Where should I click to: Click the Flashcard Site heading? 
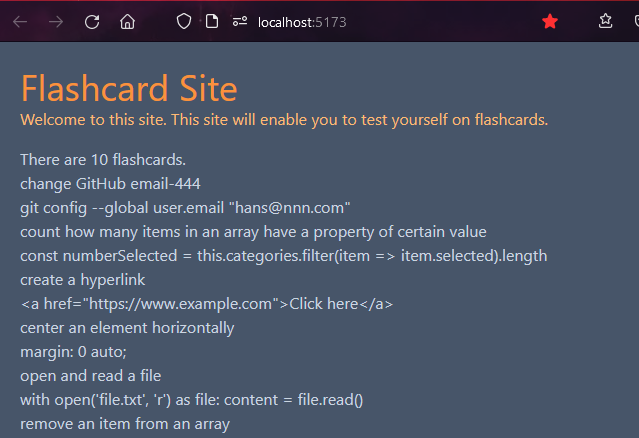(129, 88)
